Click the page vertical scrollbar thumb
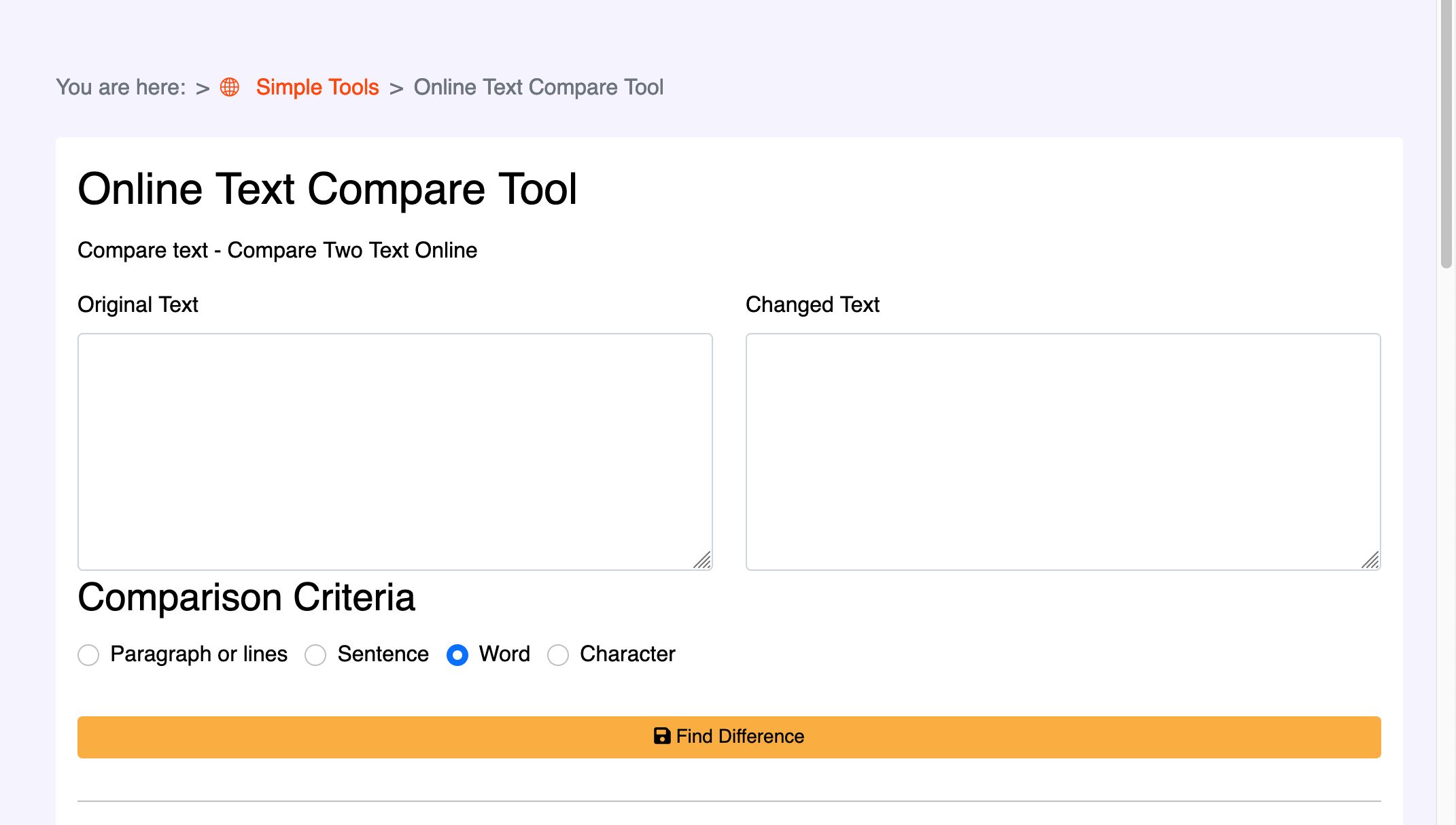Viewport: 1456px width, 825px height. click(1446, 135)
